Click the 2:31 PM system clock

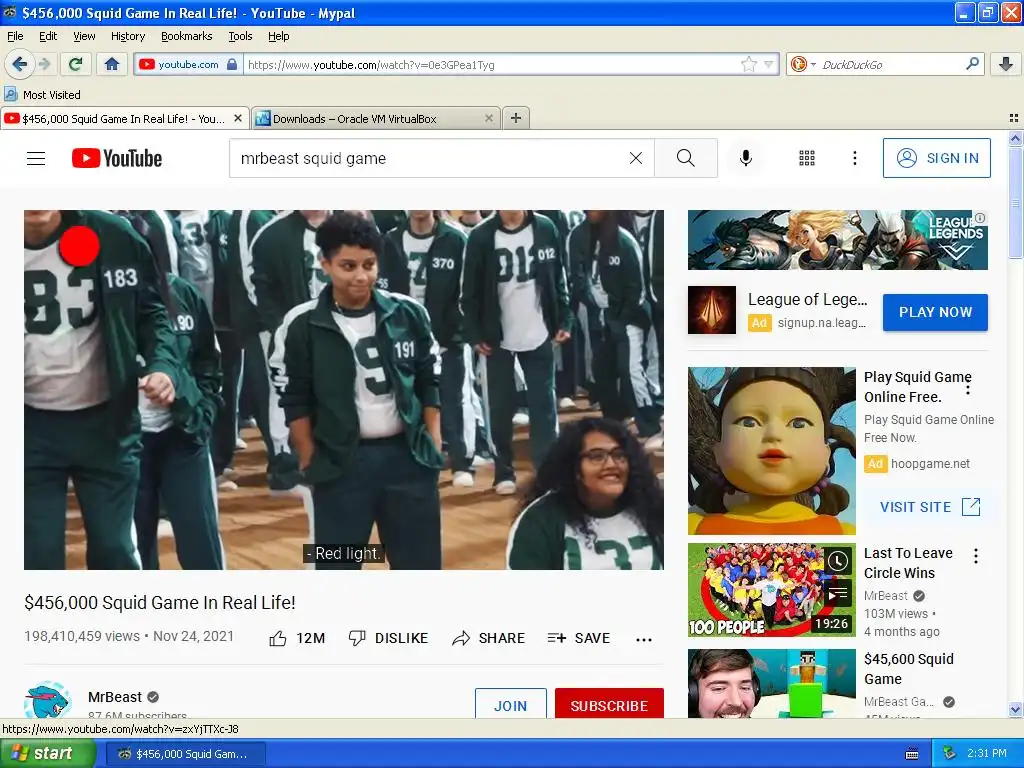pyautogui.click(x=987, y=754)
